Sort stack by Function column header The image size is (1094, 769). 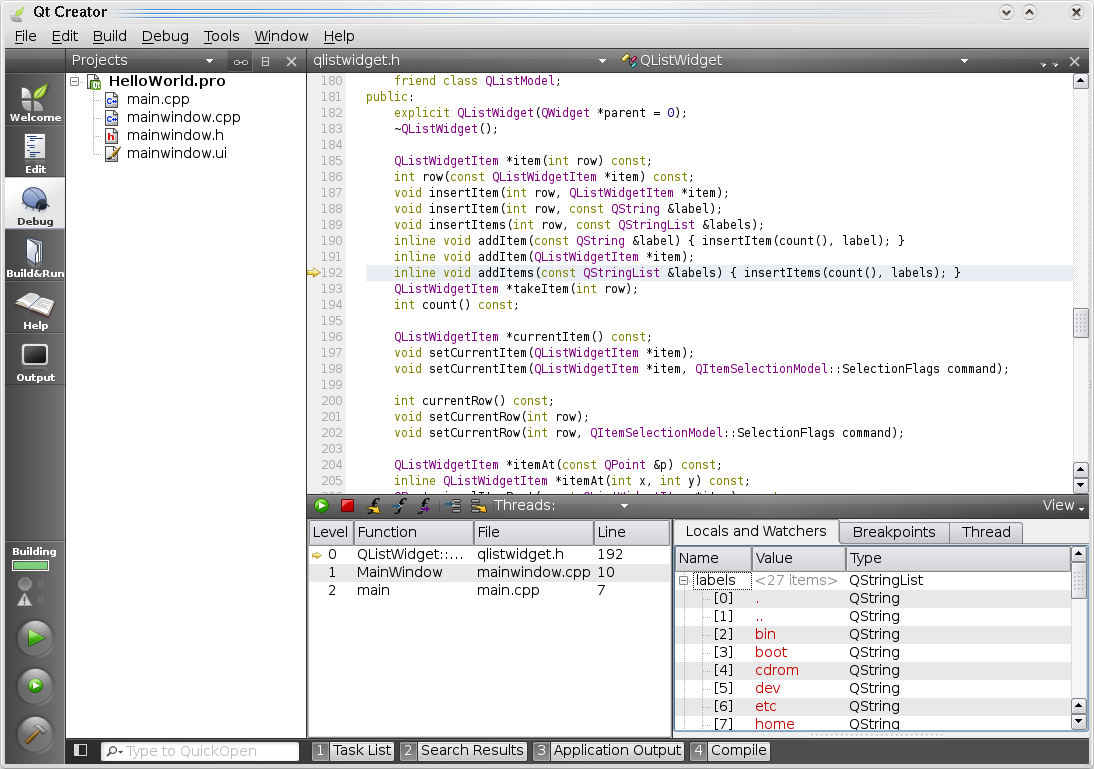414,532
